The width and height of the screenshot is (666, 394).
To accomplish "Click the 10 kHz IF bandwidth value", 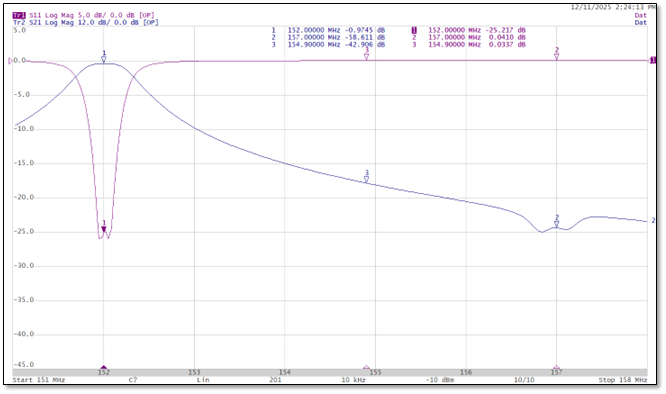I will click(353, 380).
